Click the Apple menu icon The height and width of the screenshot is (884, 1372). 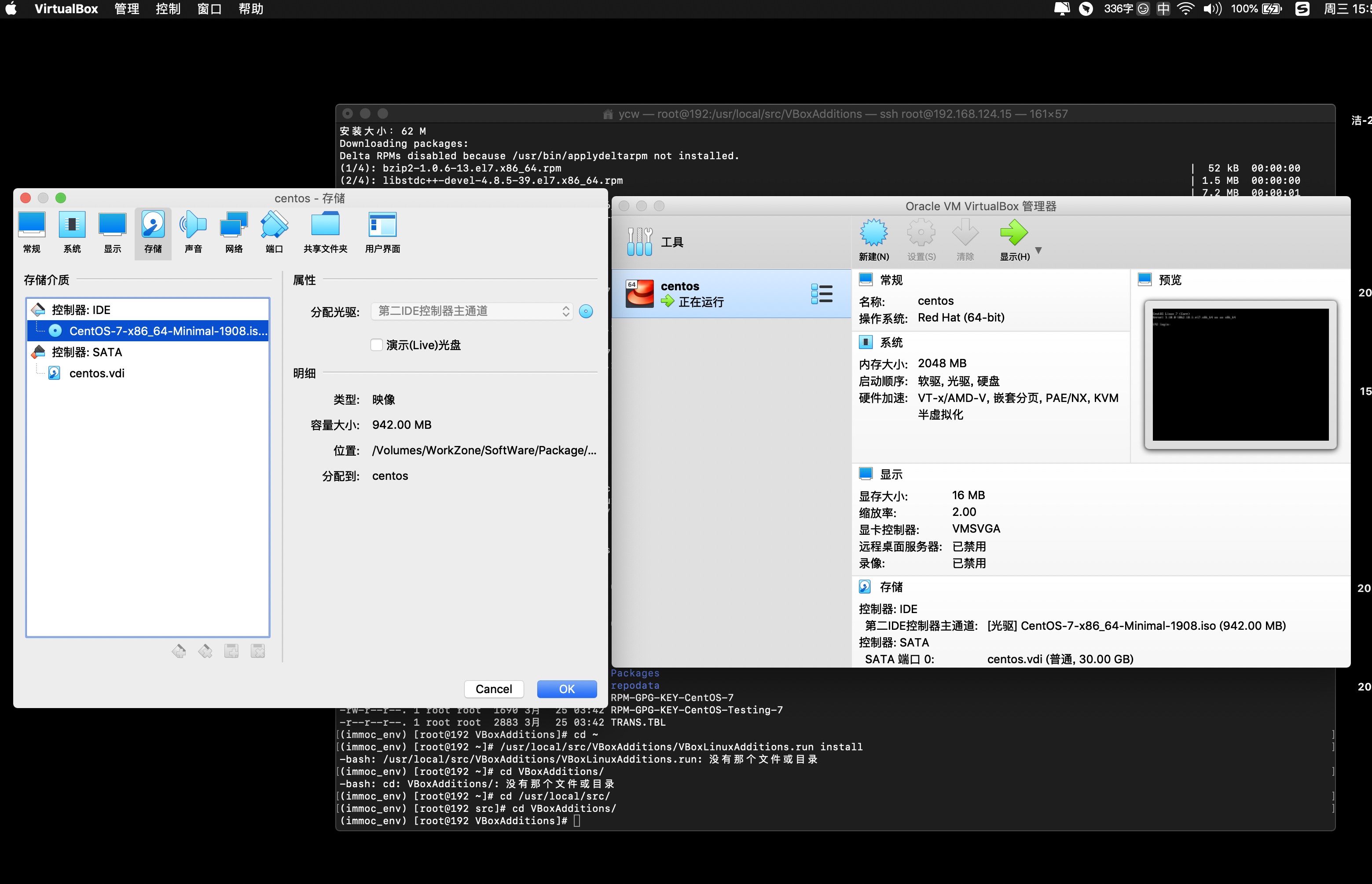11,9
